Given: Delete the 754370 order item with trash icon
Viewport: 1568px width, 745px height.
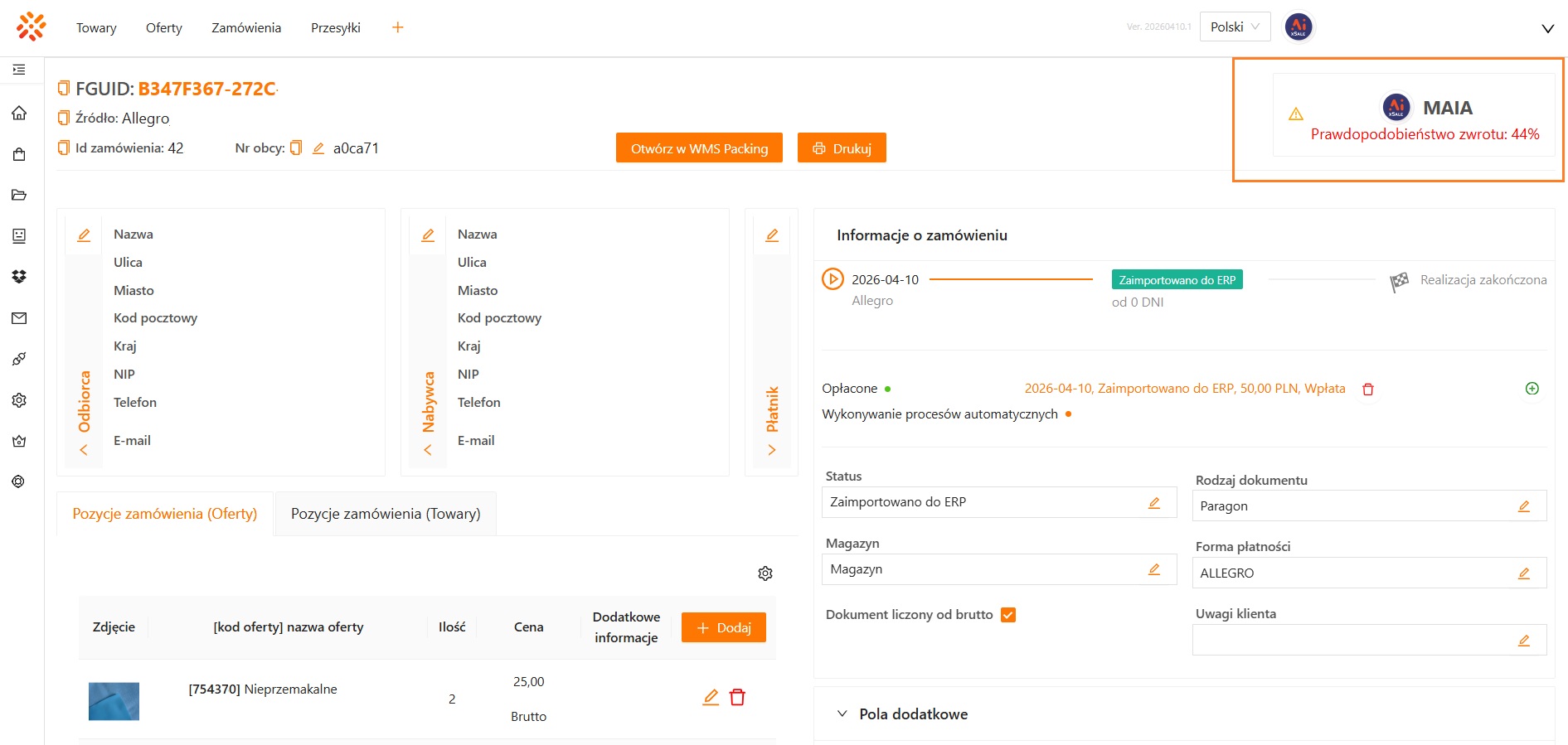Looking at the screenshot, I should [737, 698].
